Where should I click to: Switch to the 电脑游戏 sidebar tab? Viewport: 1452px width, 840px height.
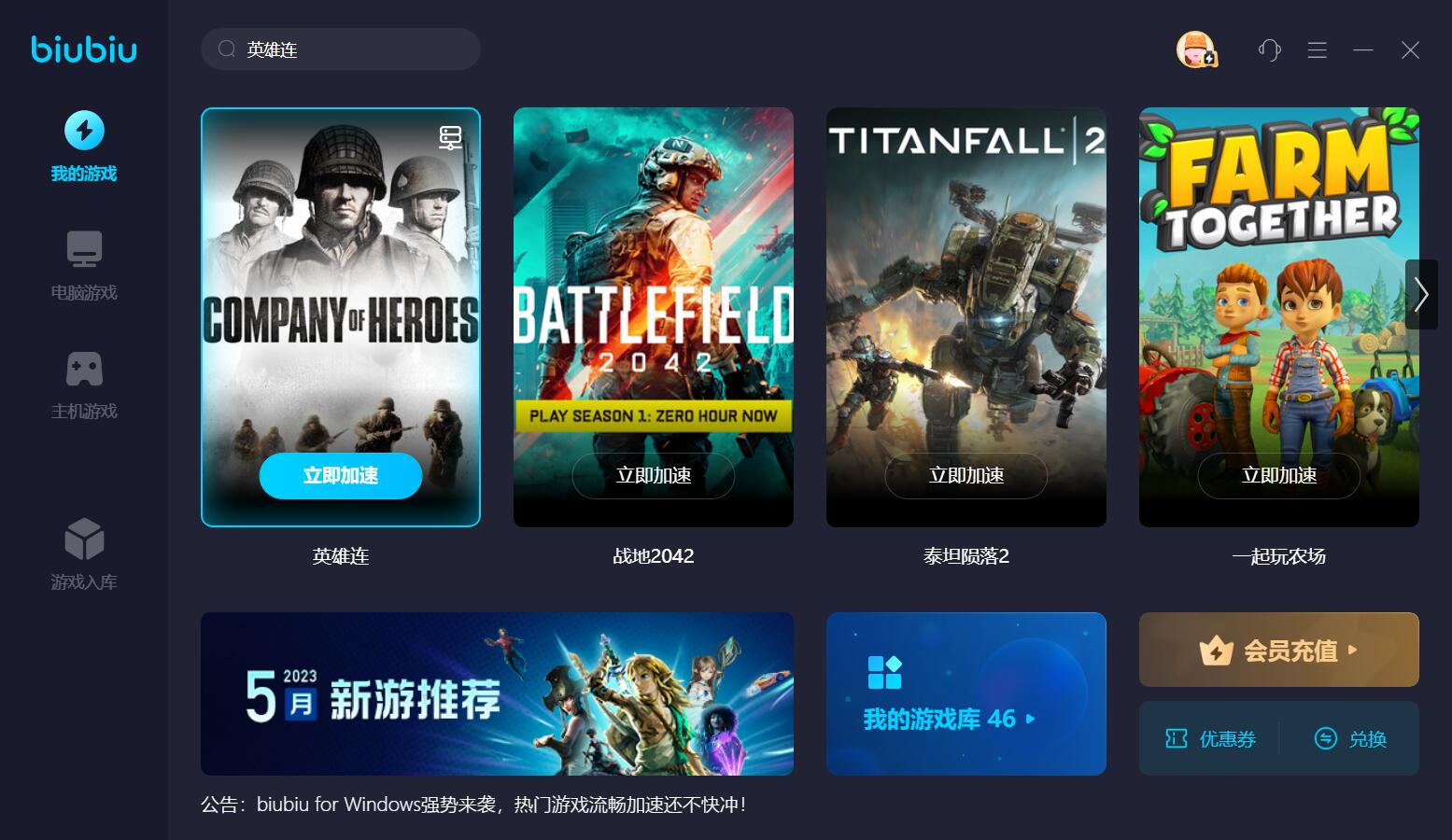click(x=84, y=266)
